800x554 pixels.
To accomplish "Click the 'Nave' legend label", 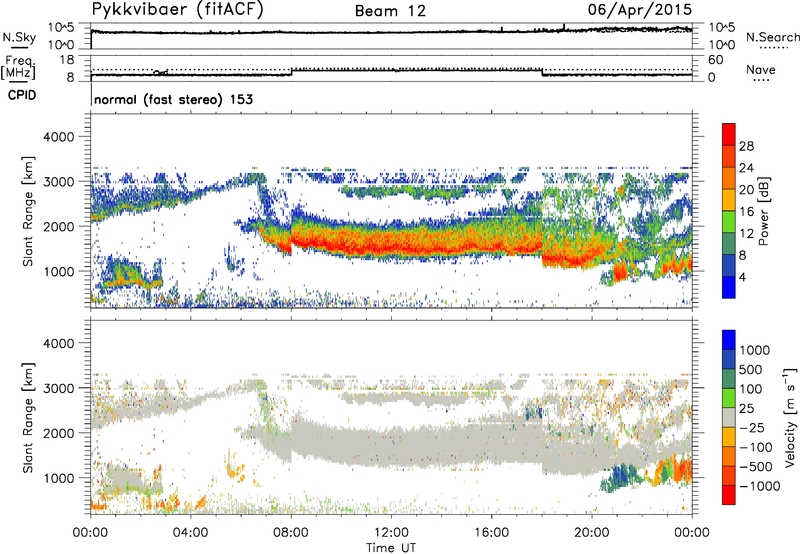I will (761, 69).
